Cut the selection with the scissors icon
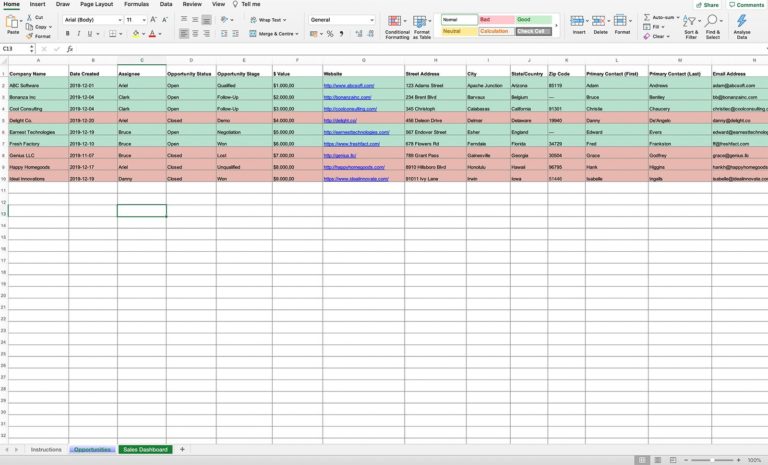 click(30, 17)
